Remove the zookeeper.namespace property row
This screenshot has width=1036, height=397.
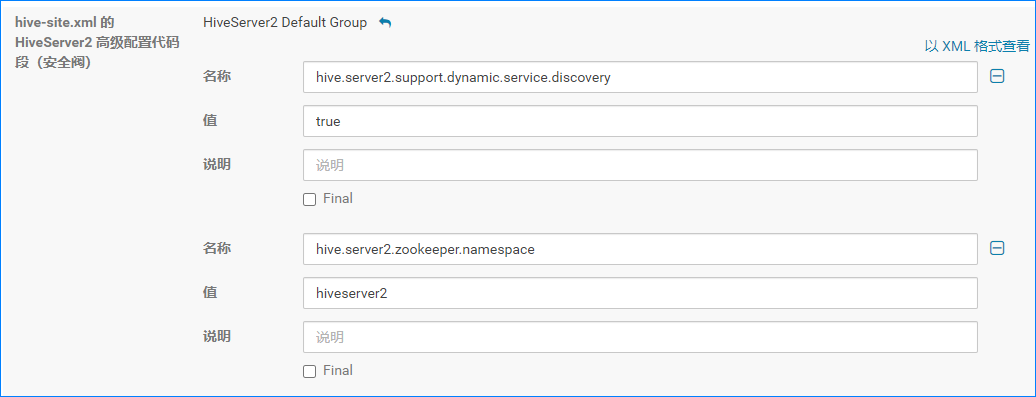click(997, 248)
